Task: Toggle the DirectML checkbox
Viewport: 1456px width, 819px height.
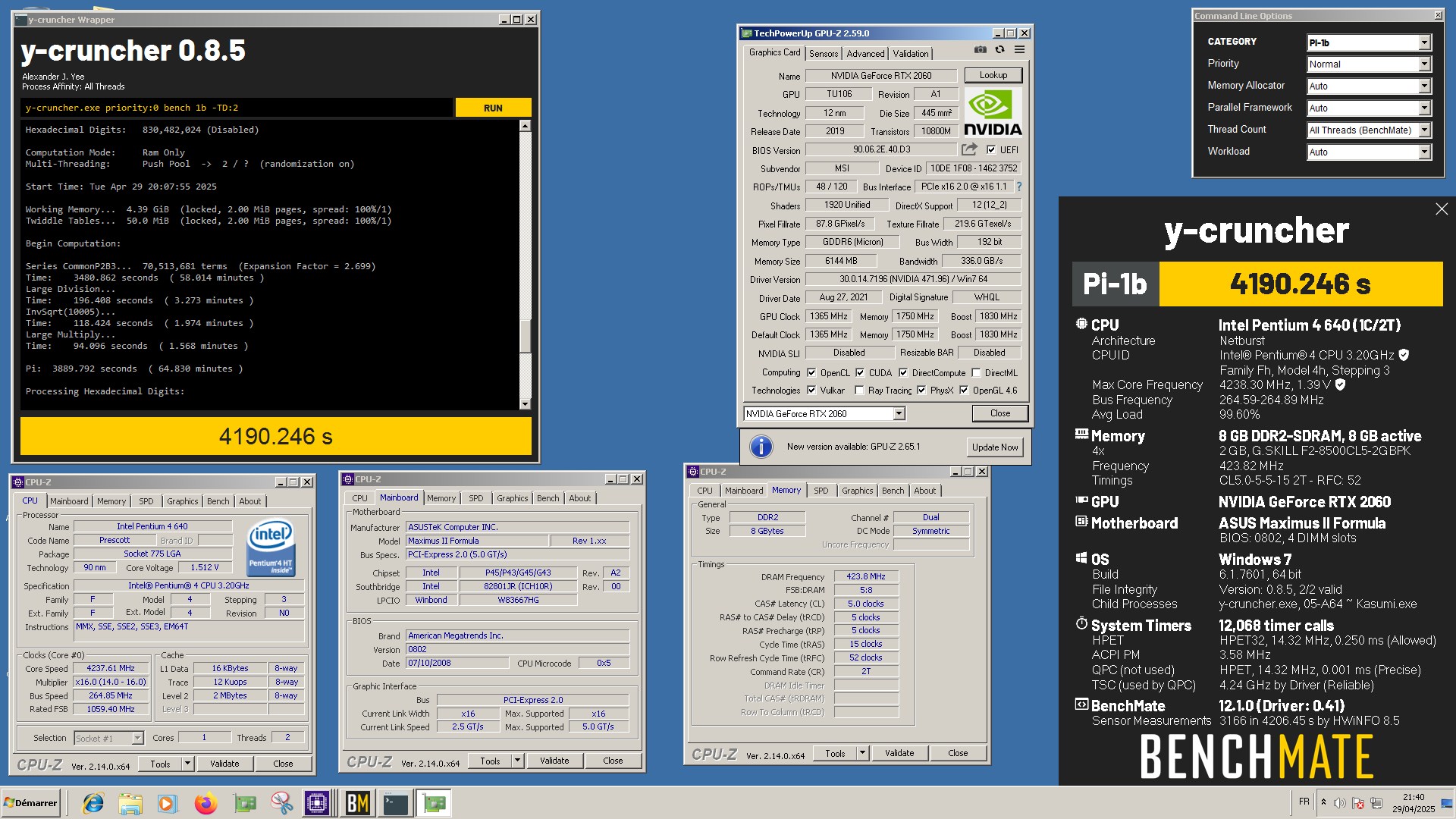Action: tap(976, 373)
